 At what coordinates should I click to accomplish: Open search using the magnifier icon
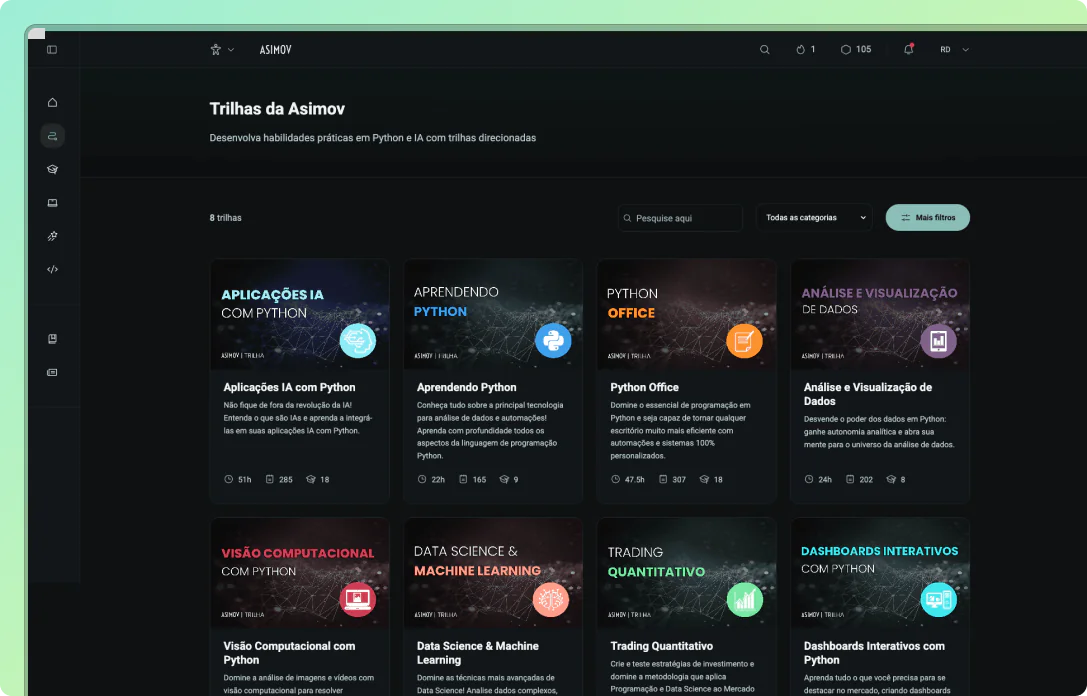pyautogui.click(x=765, y=49)
